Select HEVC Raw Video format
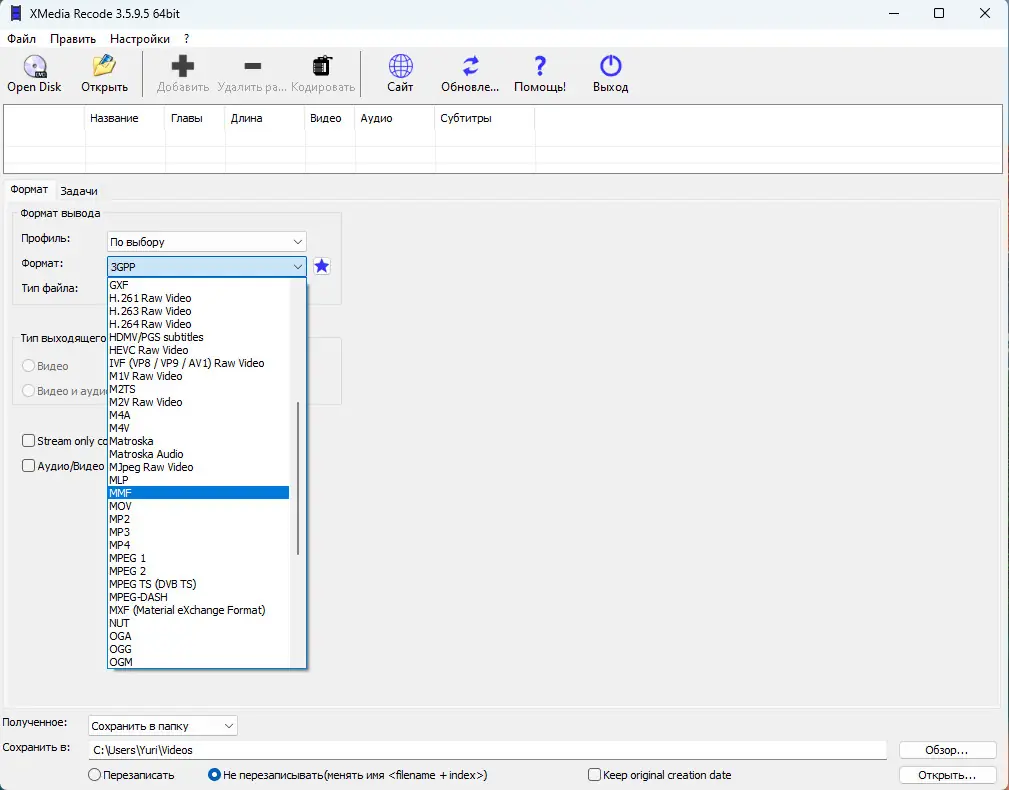The image size is (1009, 790). (199, 350)
